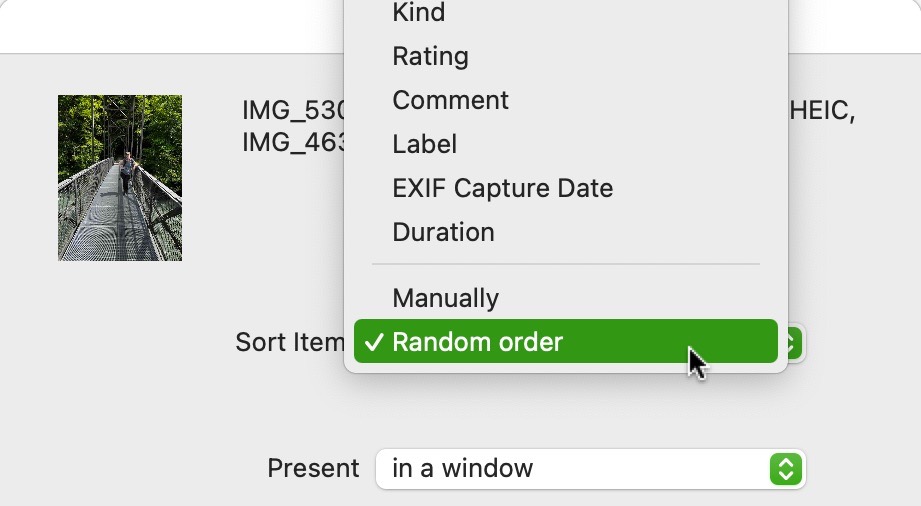The image size is (921, 506).
Task: Click the "in a window" text
Action: tap(462, 468)
